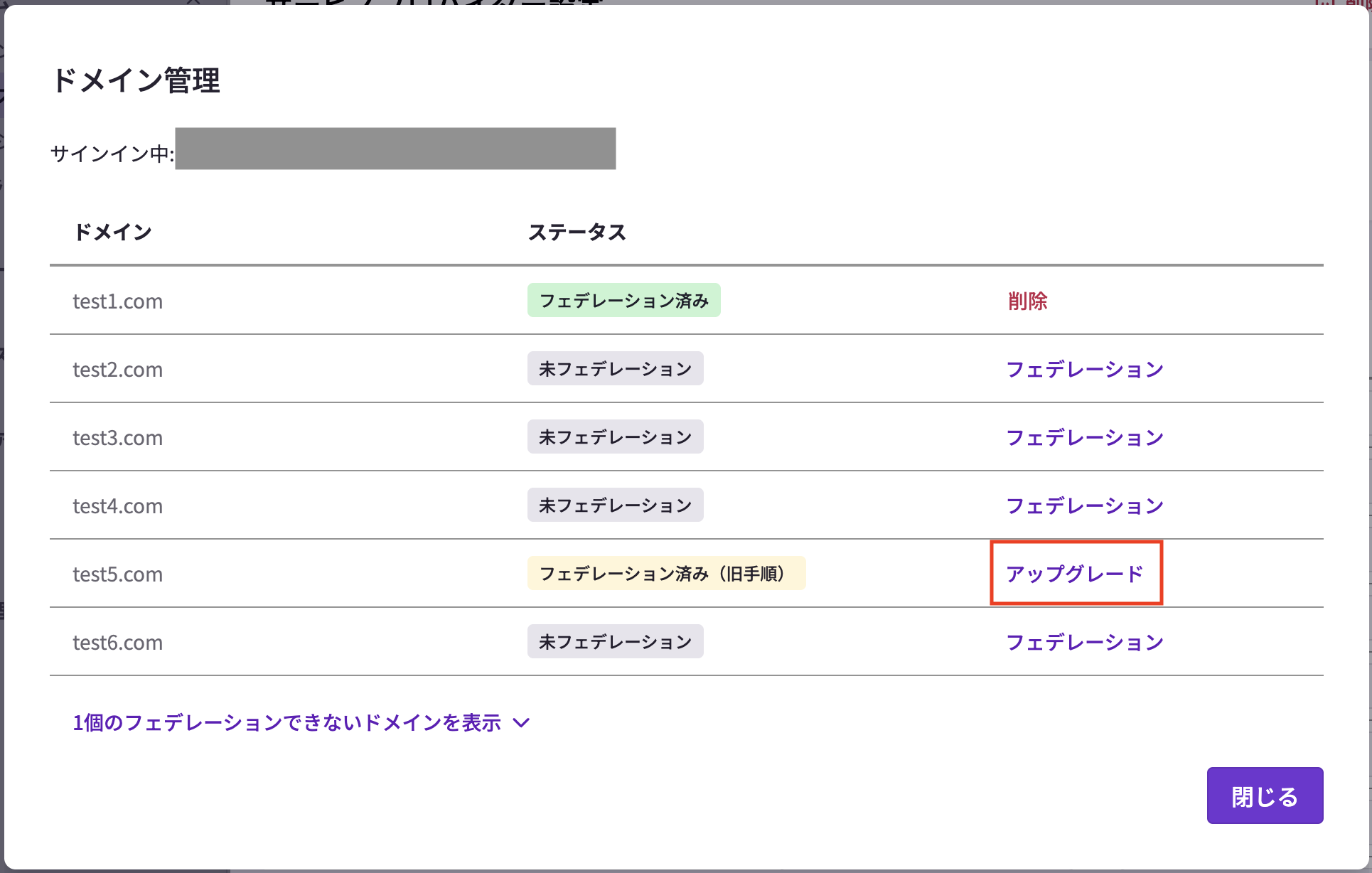
Task: Click the ドメイン管理 dialog title
Action: (136, 81)
